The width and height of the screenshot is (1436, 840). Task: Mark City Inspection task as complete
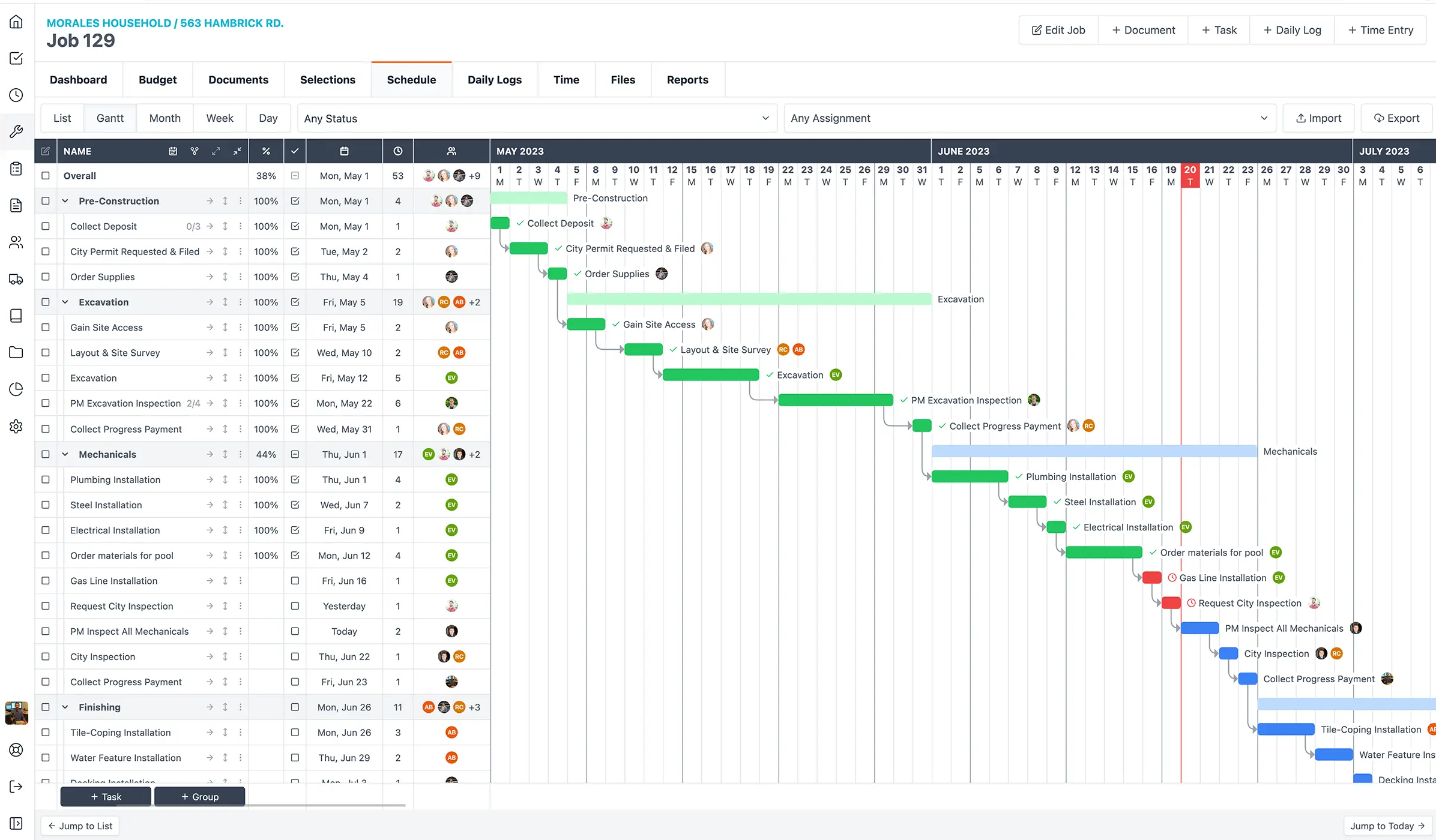tap(295, 656)
